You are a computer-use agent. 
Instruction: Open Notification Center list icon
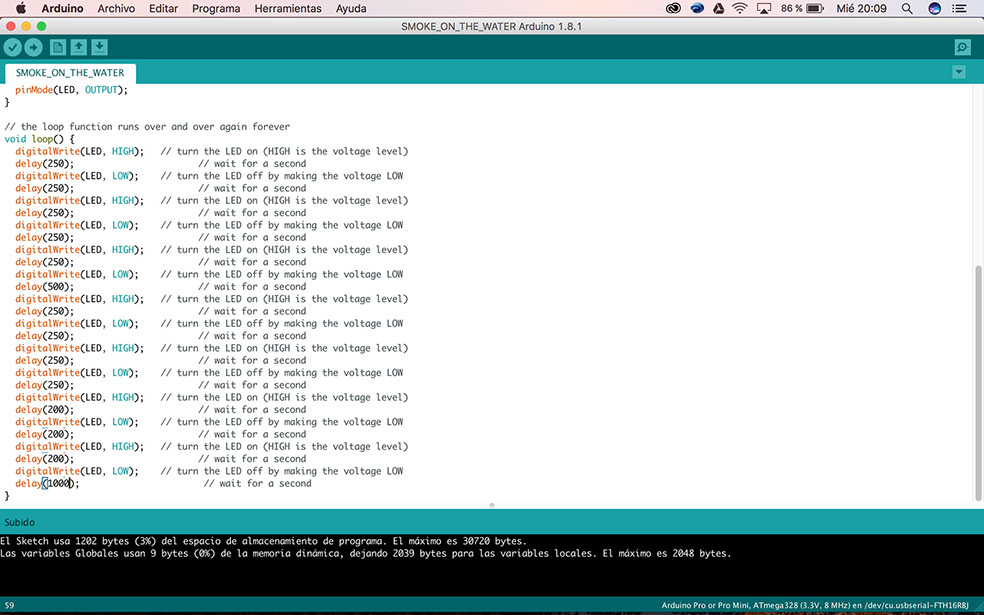pyautogui.click(x=960, y=8)
